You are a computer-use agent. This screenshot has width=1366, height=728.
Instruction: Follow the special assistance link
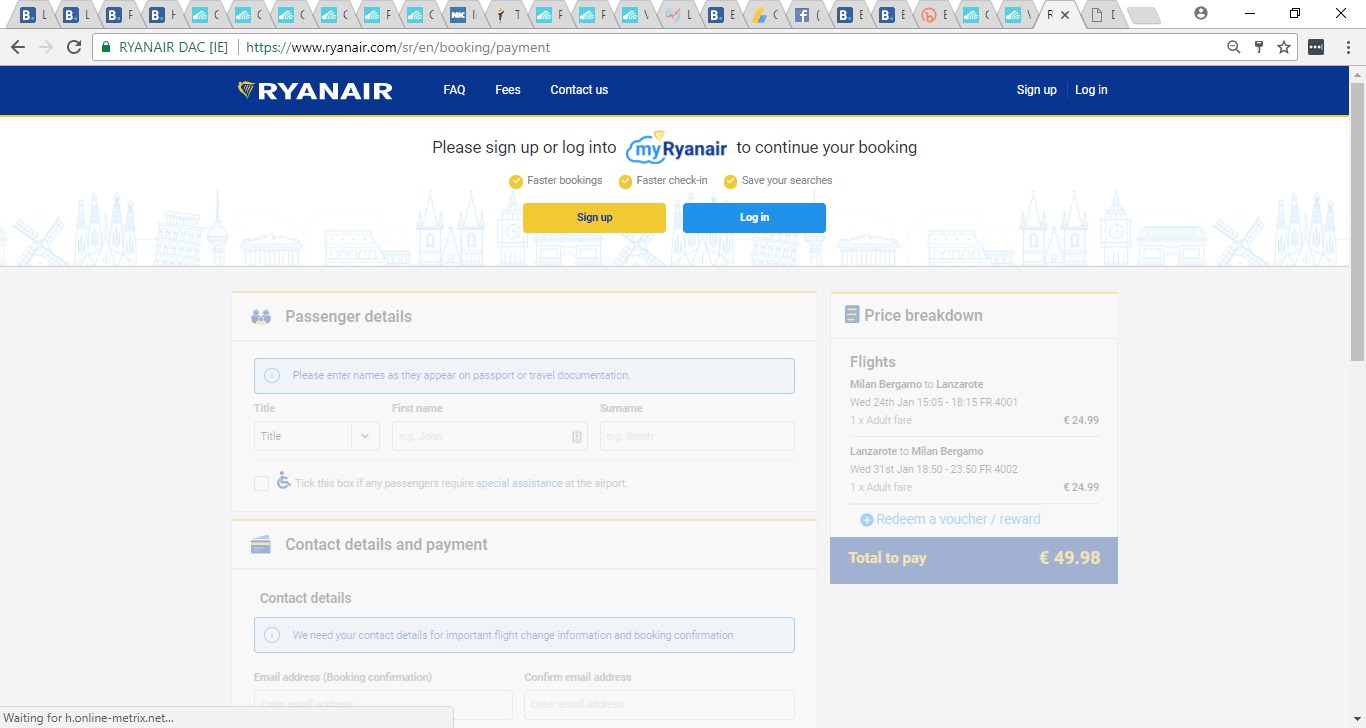[519, 484]
